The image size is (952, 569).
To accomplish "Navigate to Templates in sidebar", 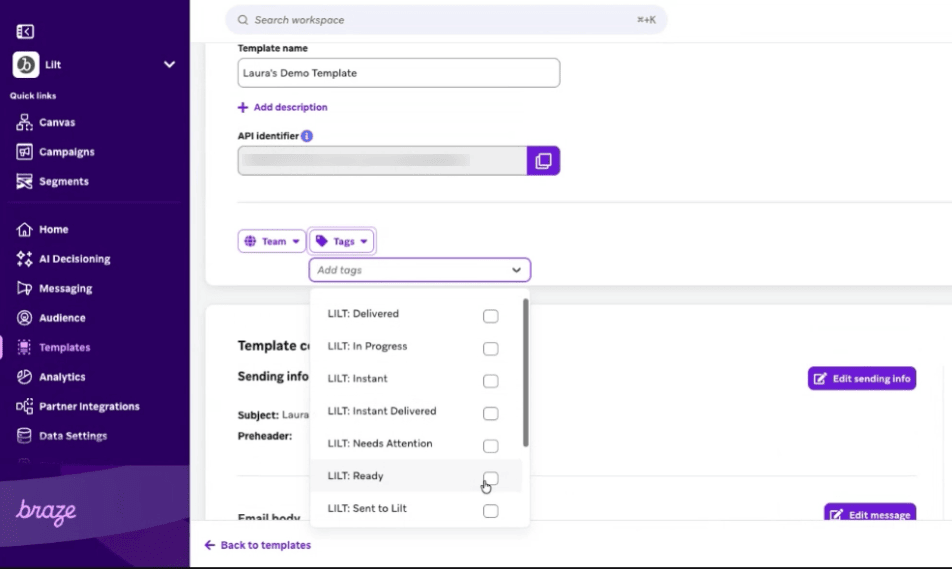I will tap(64, 347).
